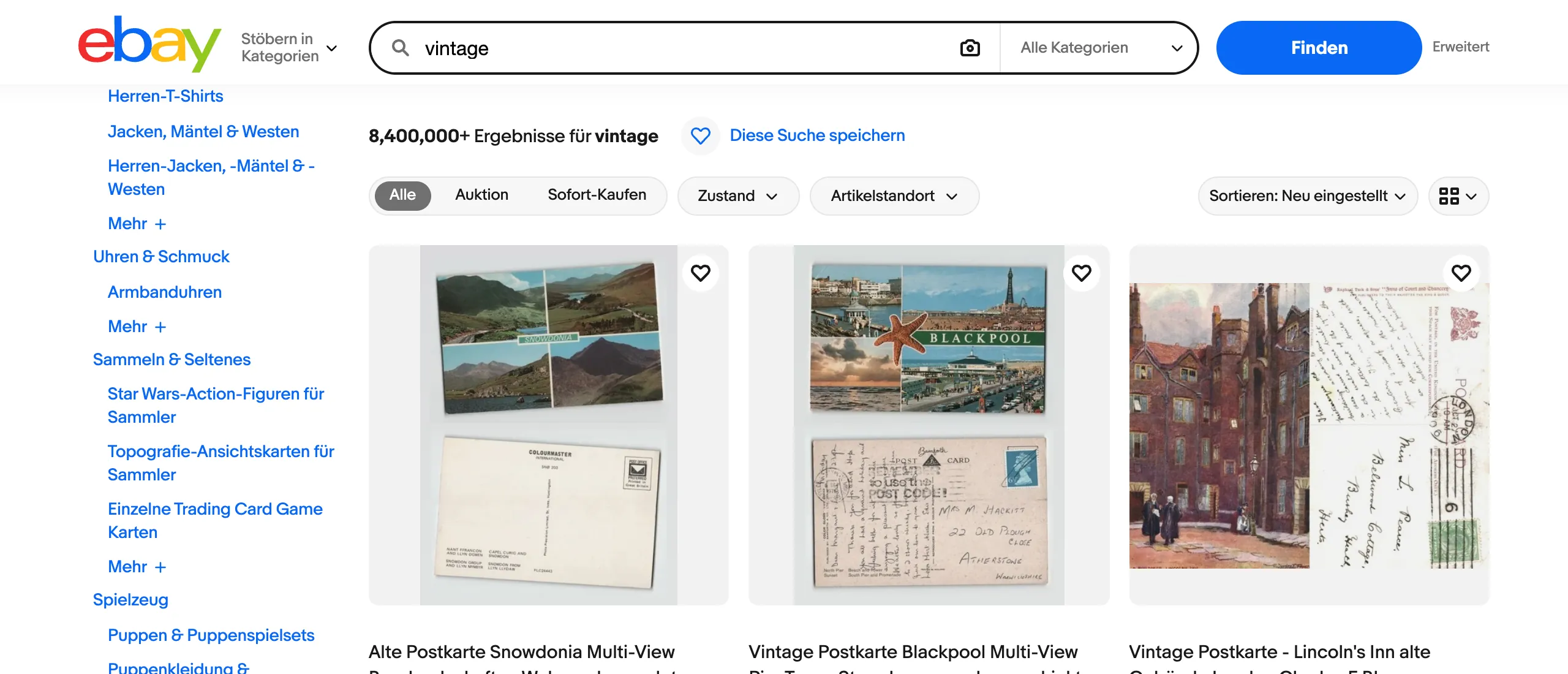Open Herren-T-Shirts category
Screen dimensions: 1568x674
tap(165, 96)
